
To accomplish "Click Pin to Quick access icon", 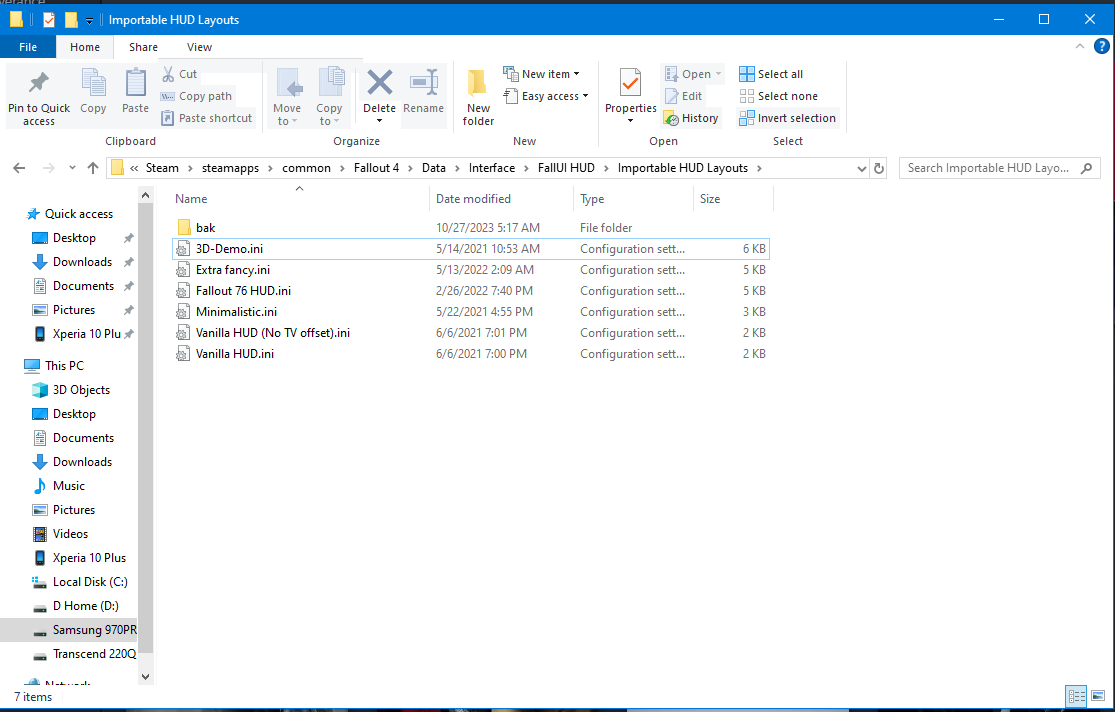I will pyautogui.click(x=38, y=84).
